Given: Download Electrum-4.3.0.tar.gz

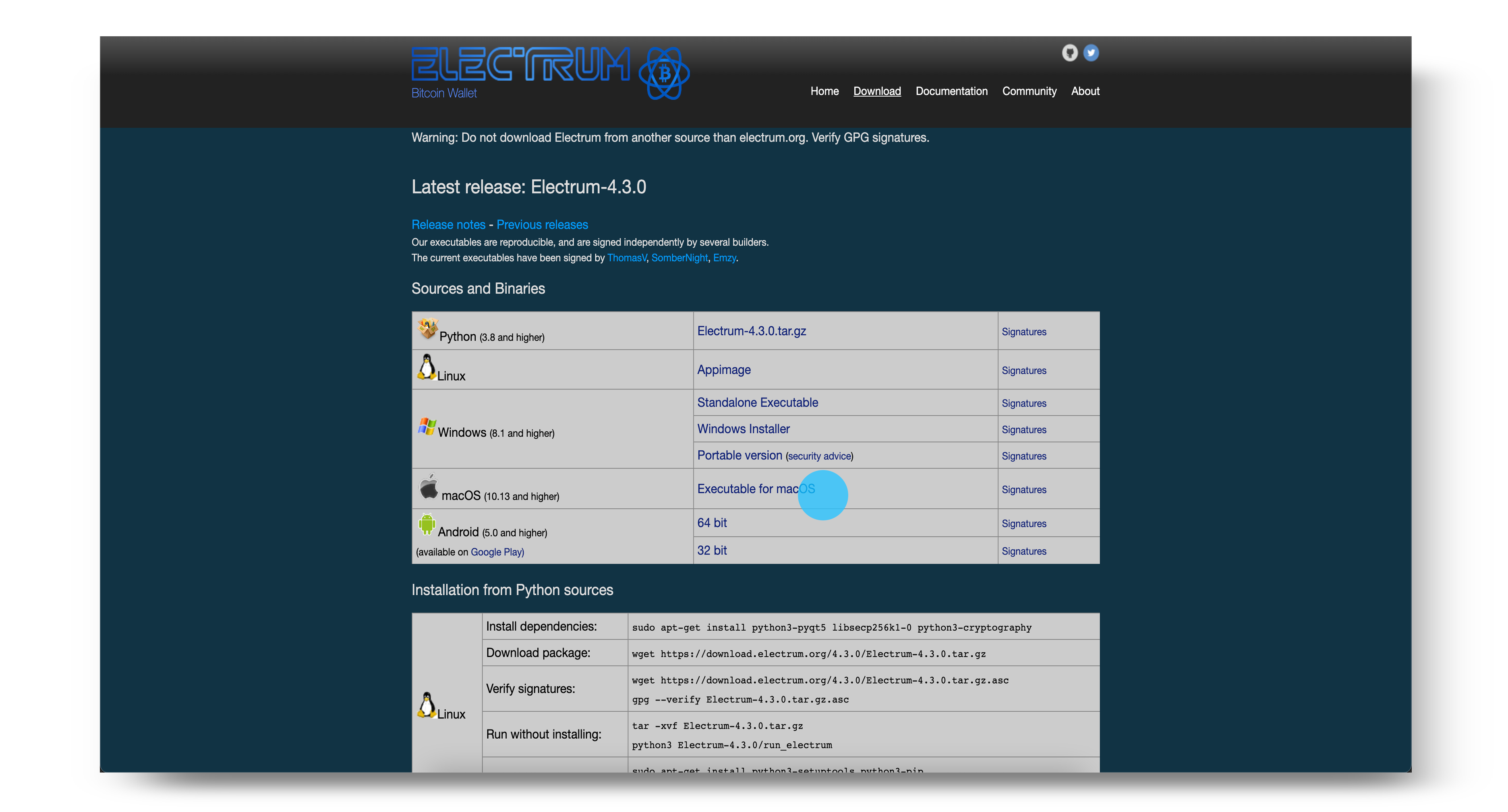Looking at the screenshot, I should pyautogui.click(x=751, y=331).
